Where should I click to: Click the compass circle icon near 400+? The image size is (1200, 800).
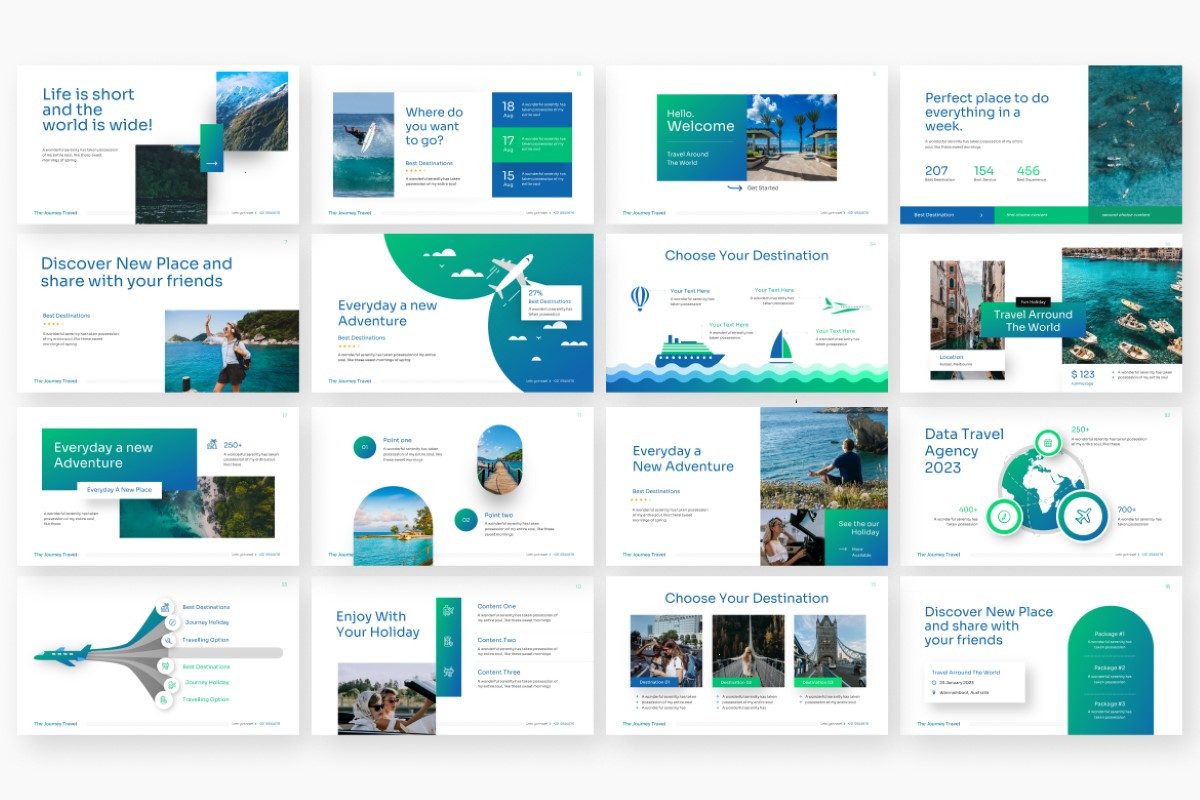click(x=1003, y=516)
